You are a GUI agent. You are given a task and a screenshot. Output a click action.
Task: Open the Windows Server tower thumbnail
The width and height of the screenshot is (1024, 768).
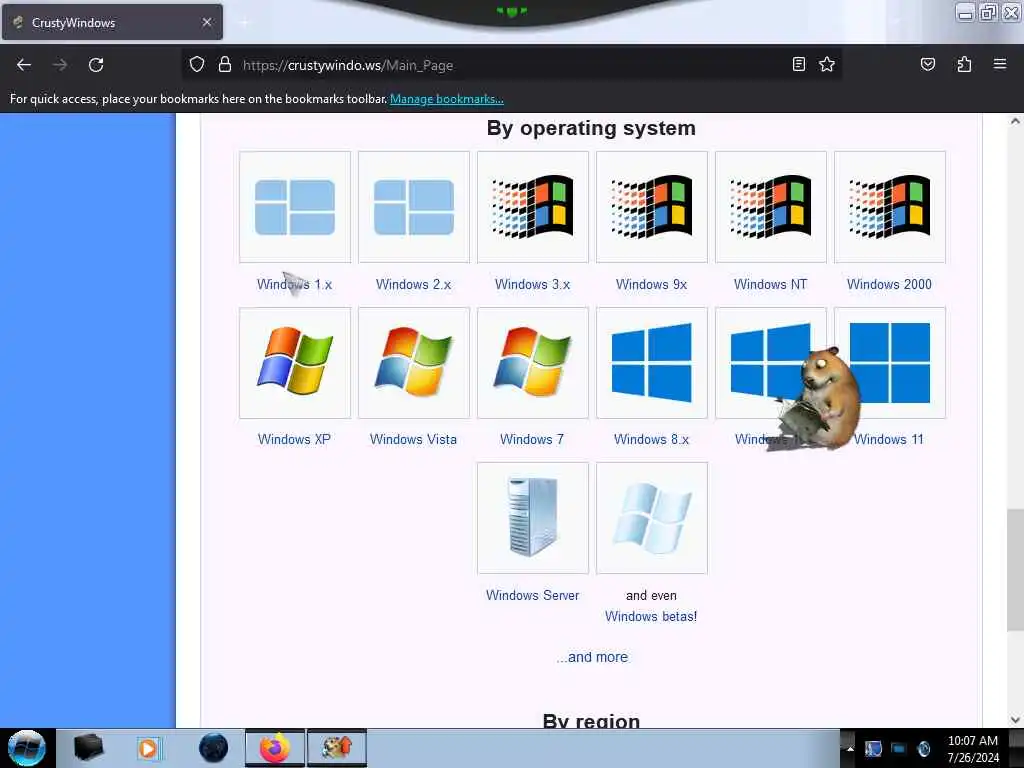533,518
